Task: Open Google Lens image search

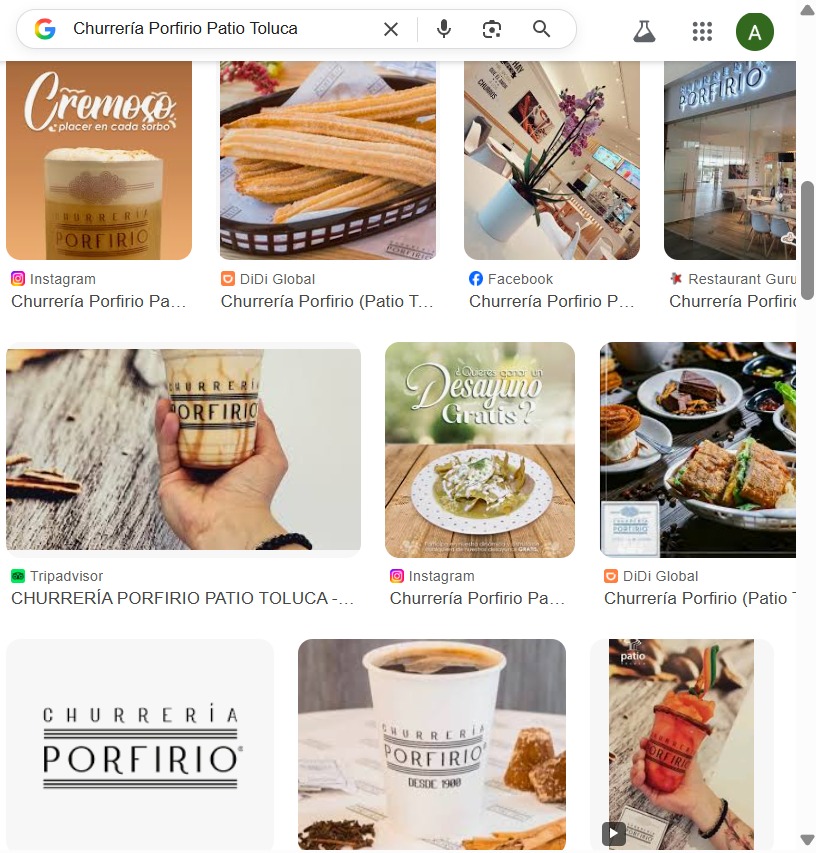Action: 492,29
